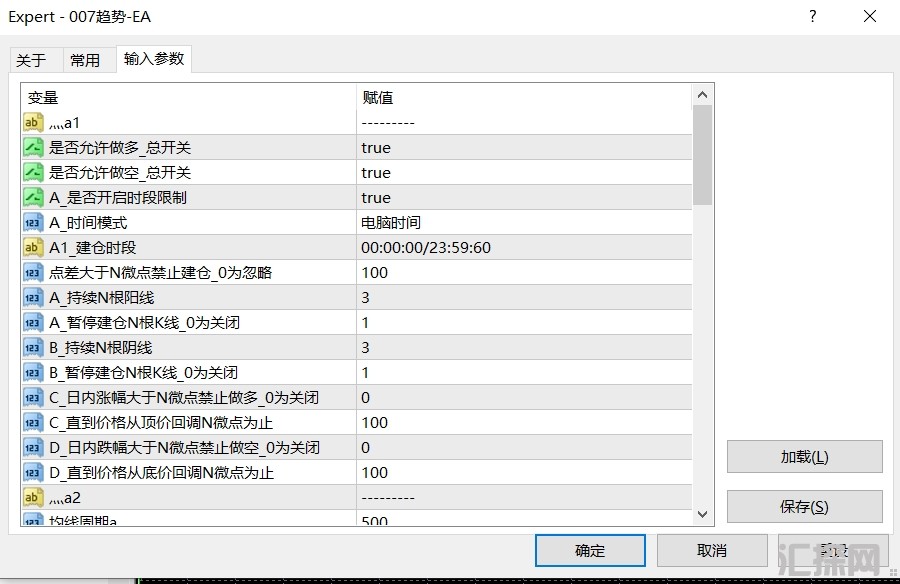Click the scroll down arrow of parameter list
This screenshot has height=584, width=900.
(702, 514)
